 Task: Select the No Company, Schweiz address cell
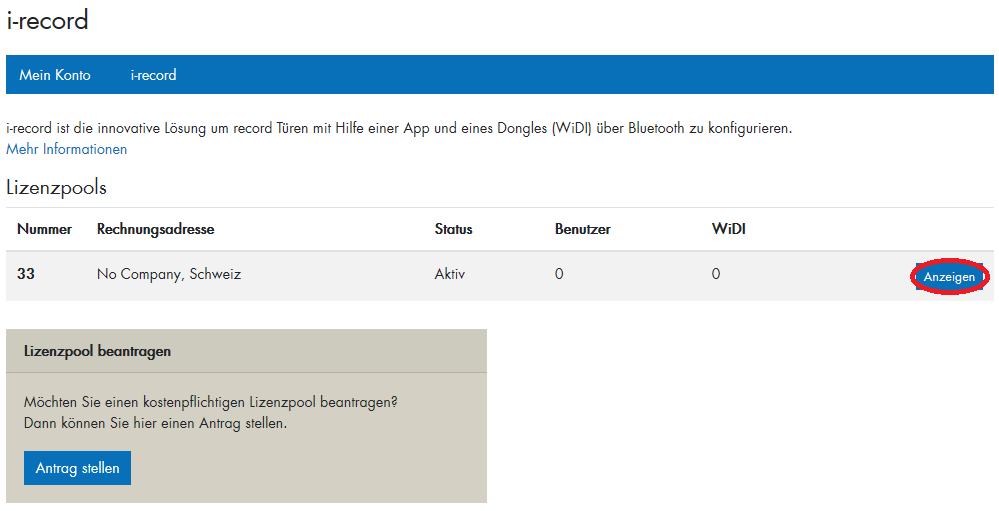click(168, 274)
